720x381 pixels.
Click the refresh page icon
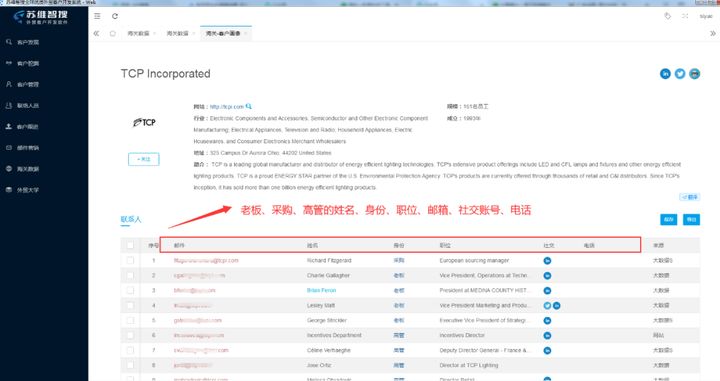click(115, 16)
